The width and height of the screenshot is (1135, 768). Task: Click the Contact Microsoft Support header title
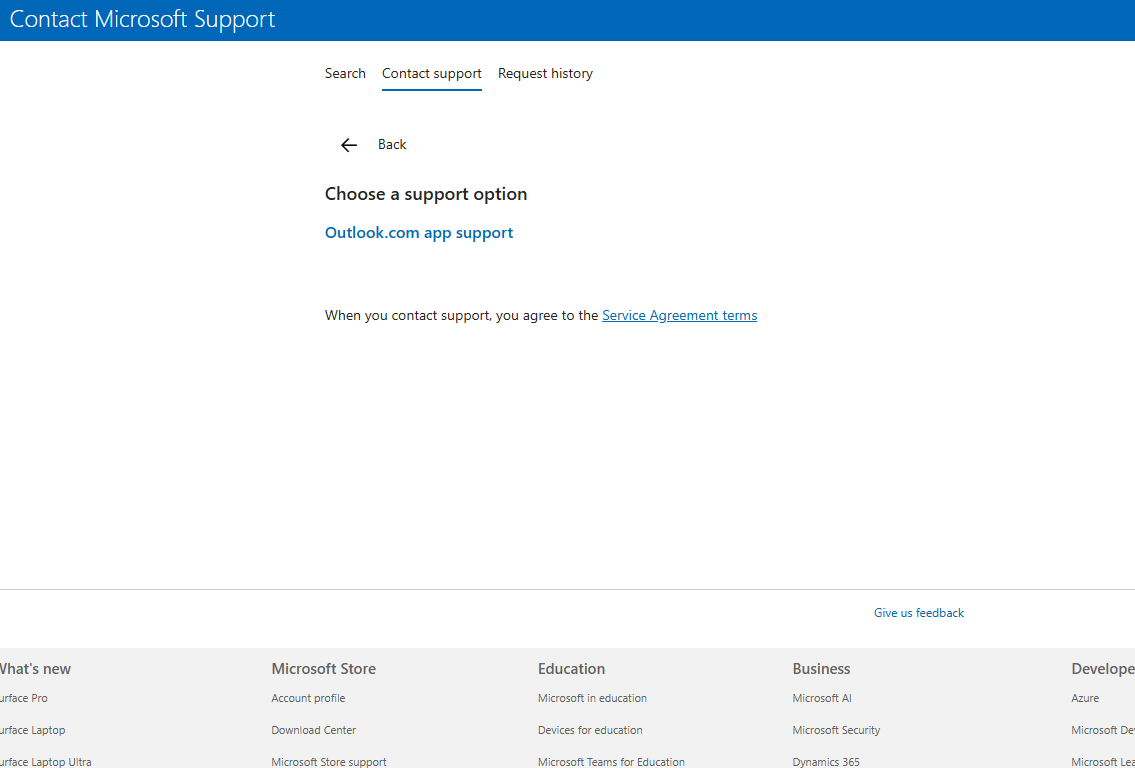pyautogui.click(x=143, y=19)
